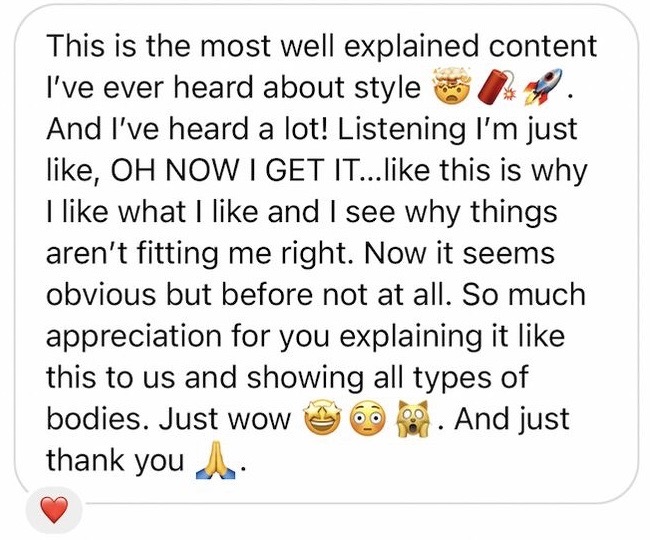Image resolution: width=650 pixels, height=540 pixels.
Task: Click the word "content" in first line
Action: point(543,46)
